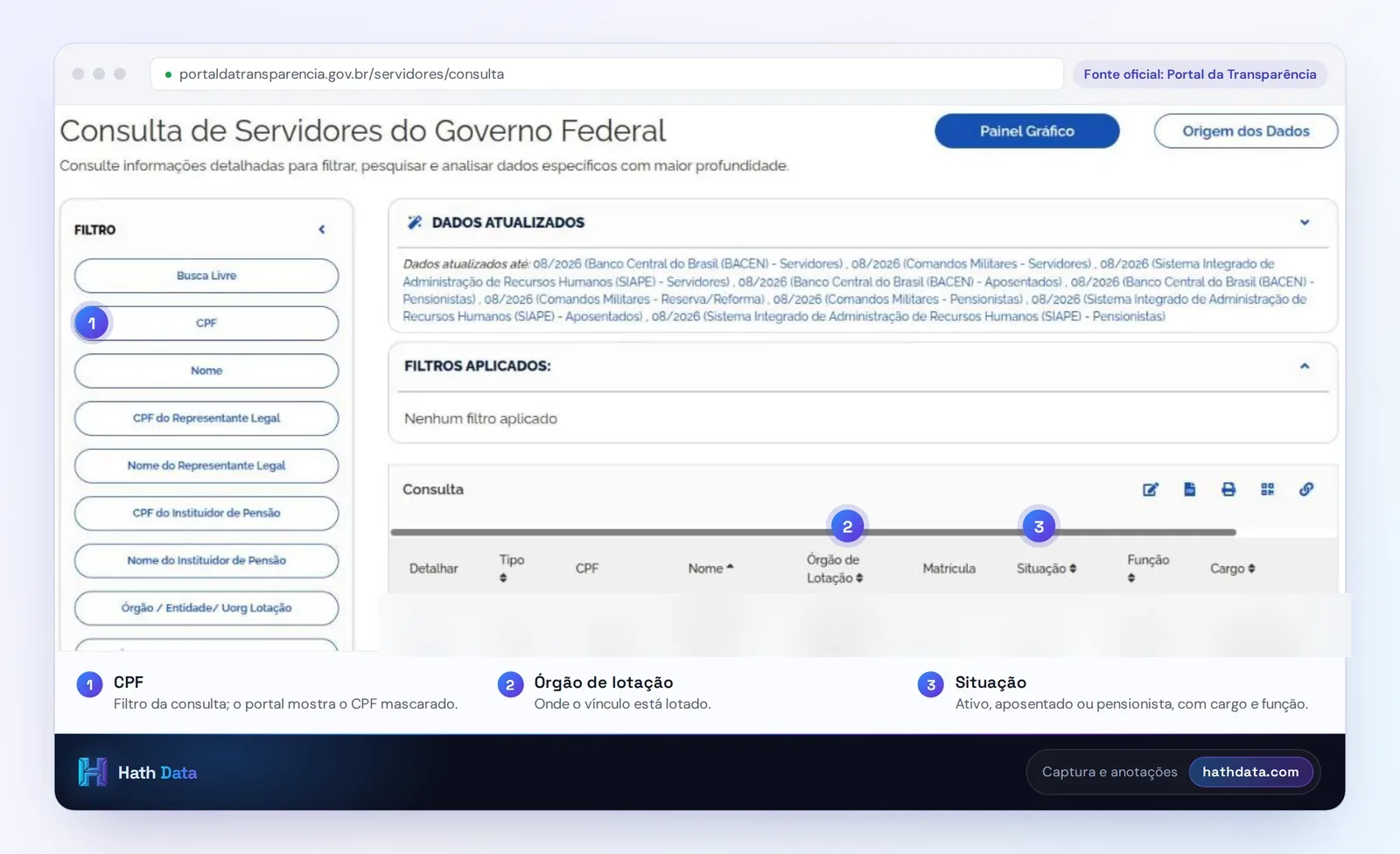Sort table by Situação column
Image resolution: width=1400 pixels, height=854 pixels.
[x=1073, y=569]
